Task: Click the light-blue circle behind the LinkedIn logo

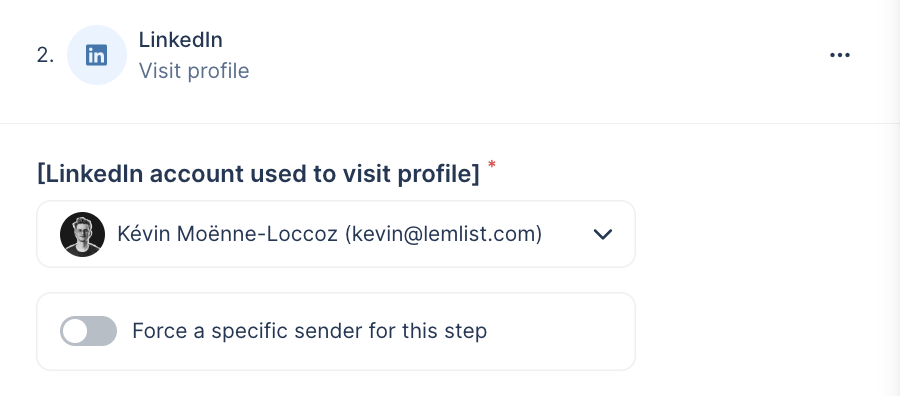Action: coord(96,55)
